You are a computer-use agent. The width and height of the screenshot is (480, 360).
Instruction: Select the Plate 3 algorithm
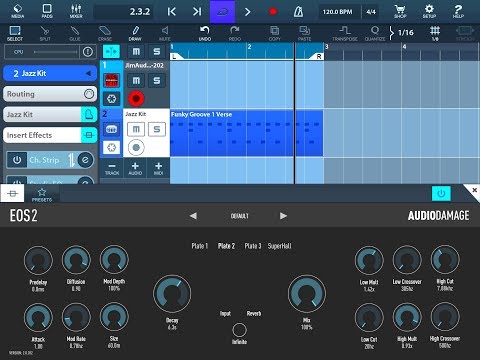253,246
